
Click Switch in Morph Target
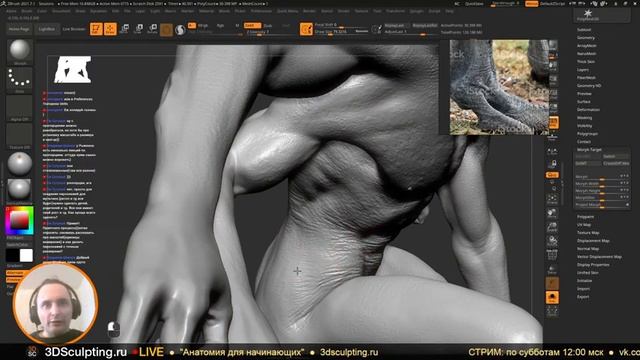[616, 156]
